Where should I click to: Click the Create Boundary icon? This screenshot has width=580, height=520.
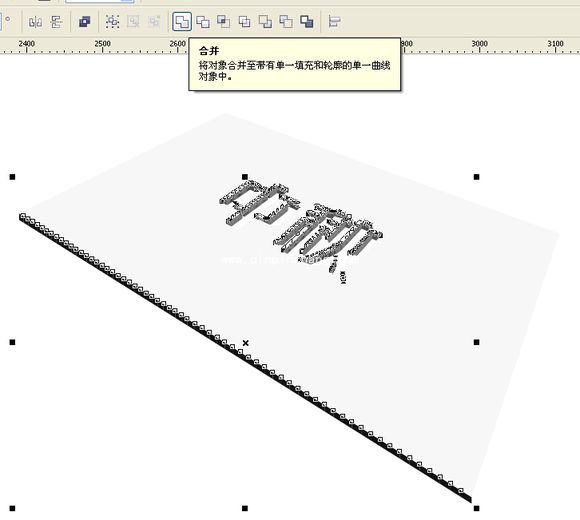coord(307,22)
